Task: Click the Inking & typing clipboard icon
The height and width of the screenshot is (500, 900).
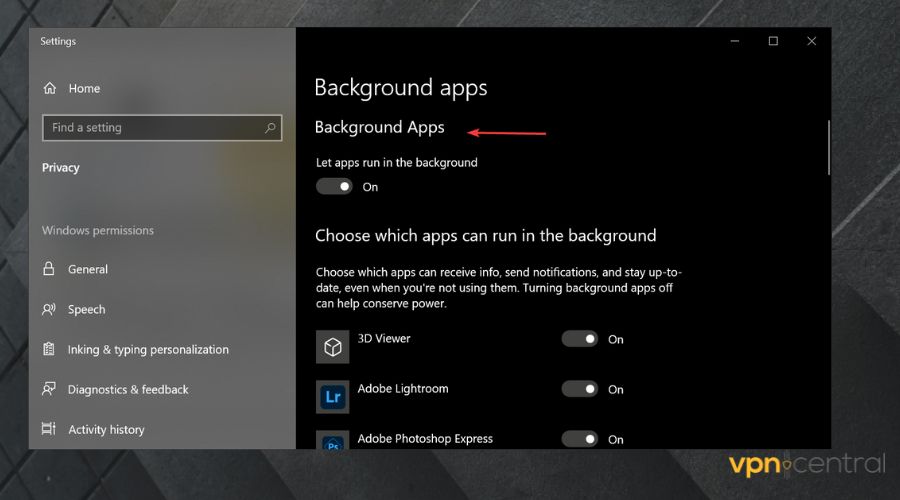Action: 49,349
